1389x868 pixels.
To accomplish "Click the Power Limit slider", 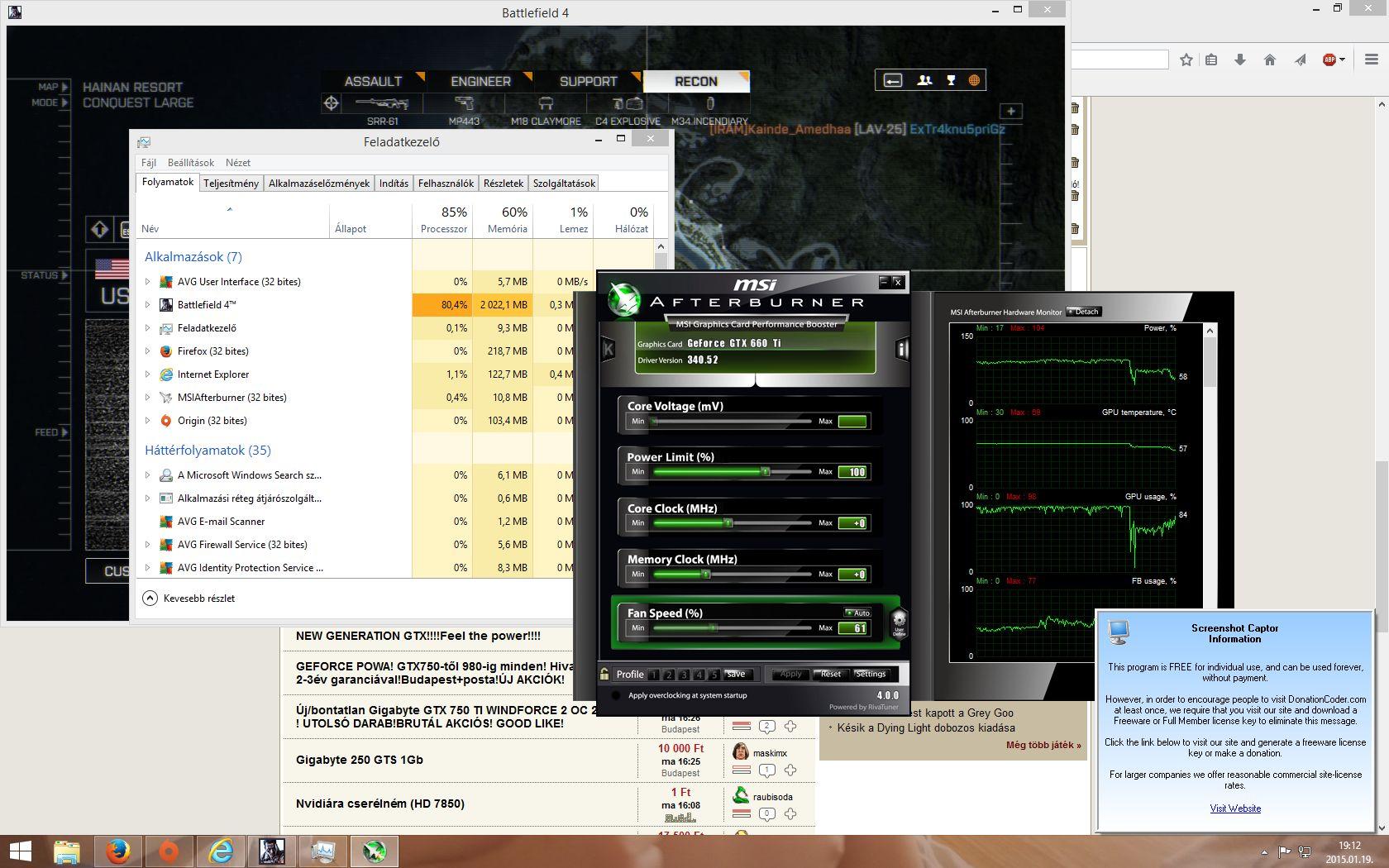I will click(x=733, y=472).
